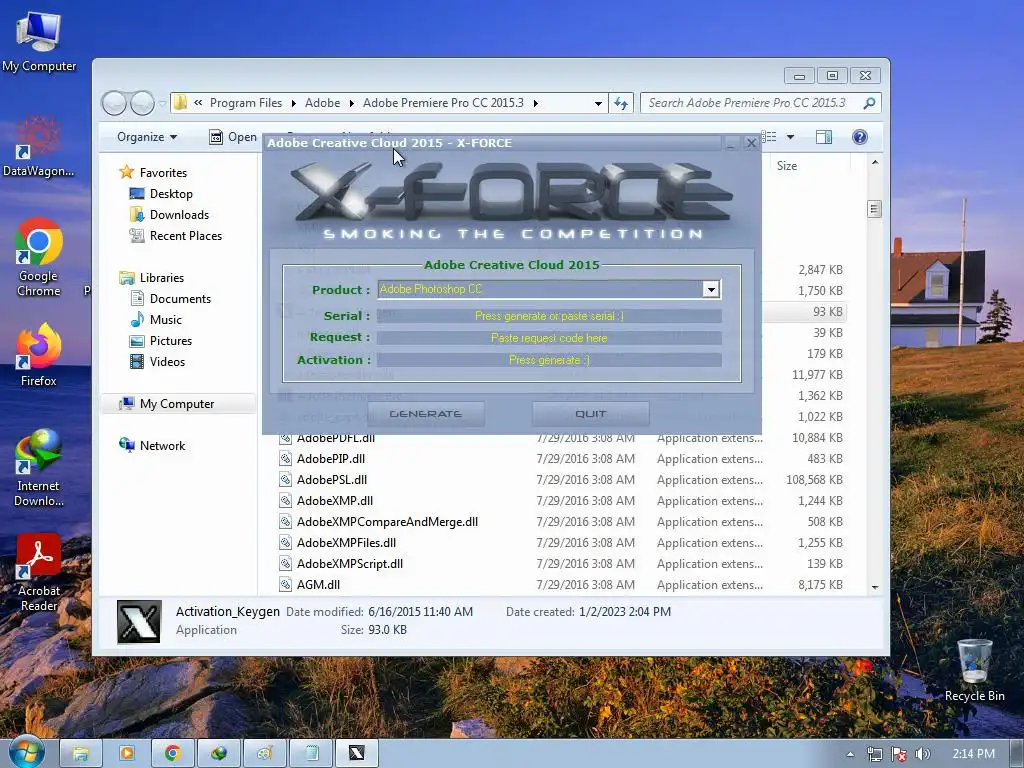The height and width of the screenshot is (768, 1024).
Task: Switch to the X-Force taskbar item
Action: (x=357, y=754)
